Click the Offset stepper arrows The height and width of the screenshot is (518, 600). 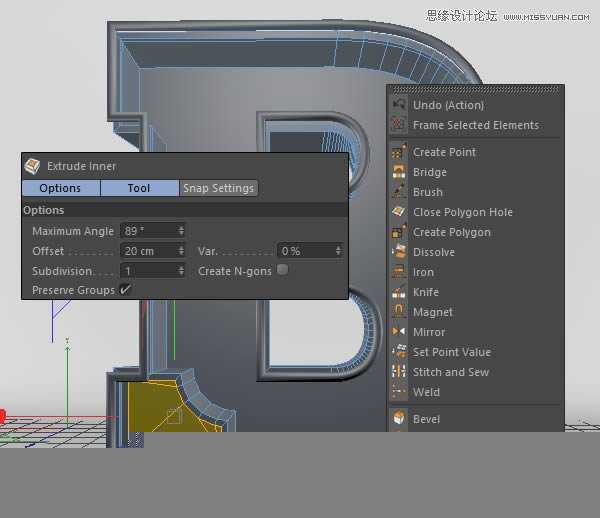(x=181, y=251)
